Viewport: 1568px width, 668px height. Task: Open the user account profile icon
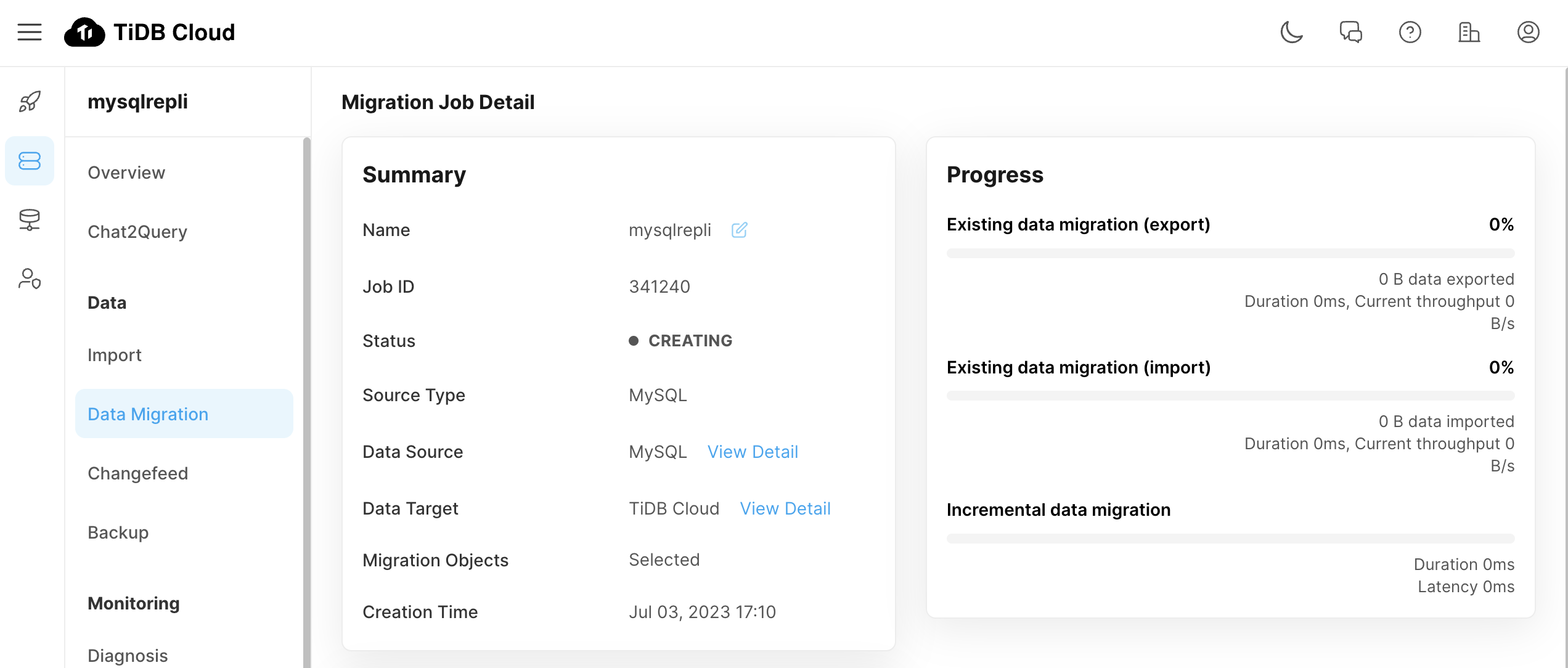(1528, 32)
